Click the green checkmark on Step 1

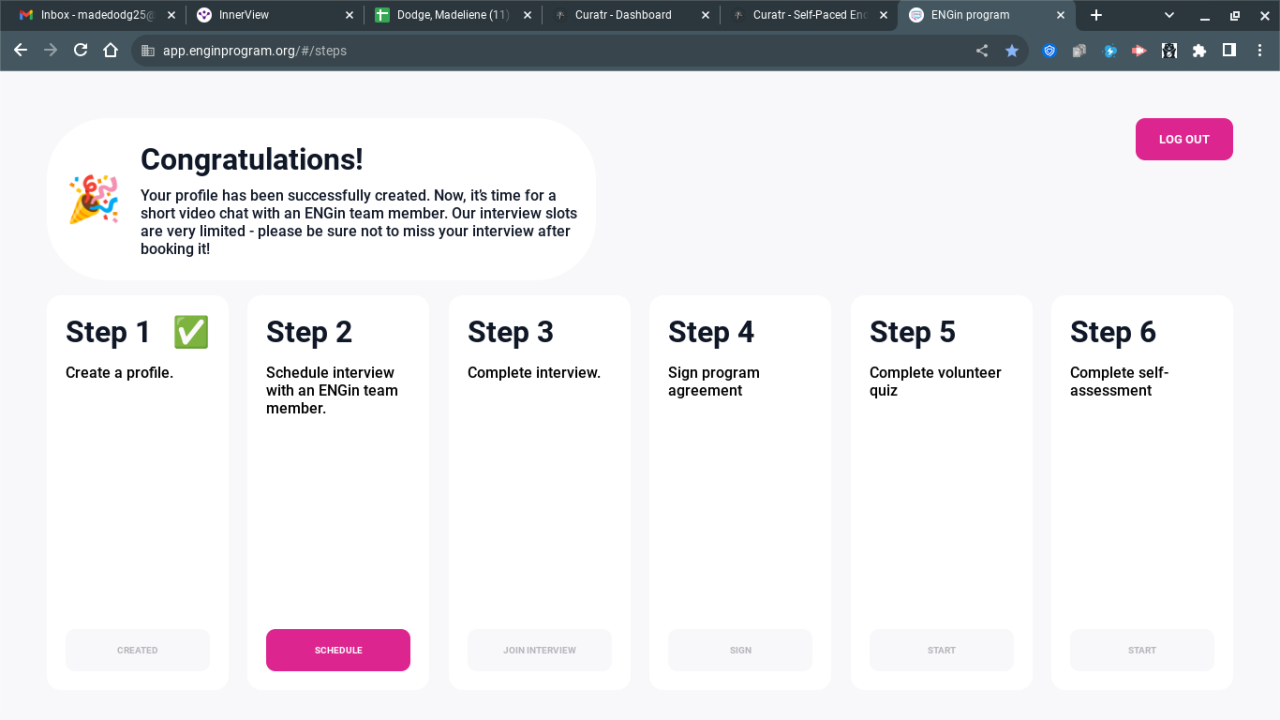coord(191,332)
